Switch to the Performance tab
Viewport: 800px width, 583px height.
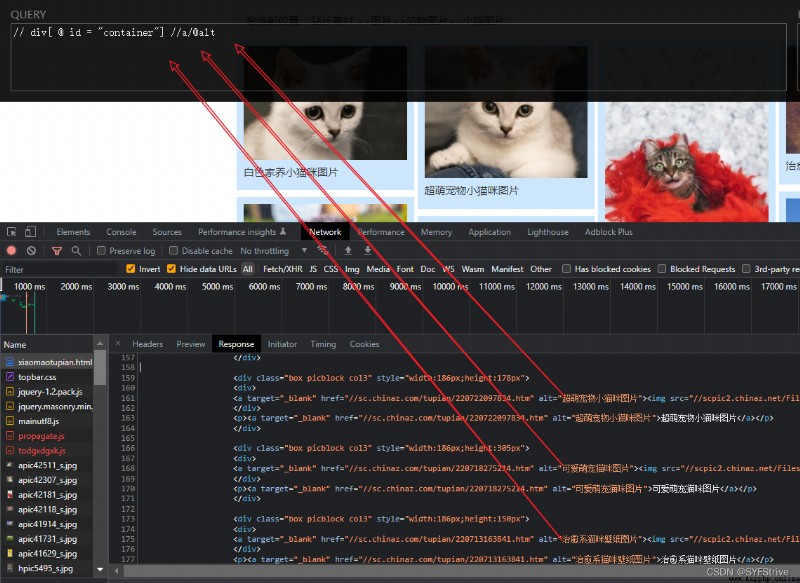(381, 232)
